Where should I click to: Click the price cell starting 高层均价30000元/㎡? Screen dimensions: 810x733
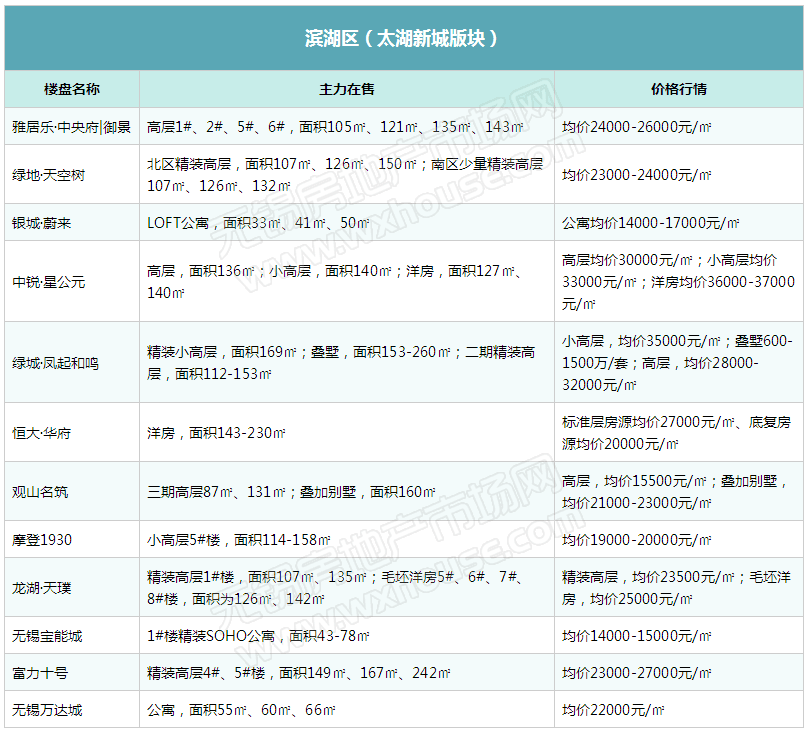tap(678, 282)
